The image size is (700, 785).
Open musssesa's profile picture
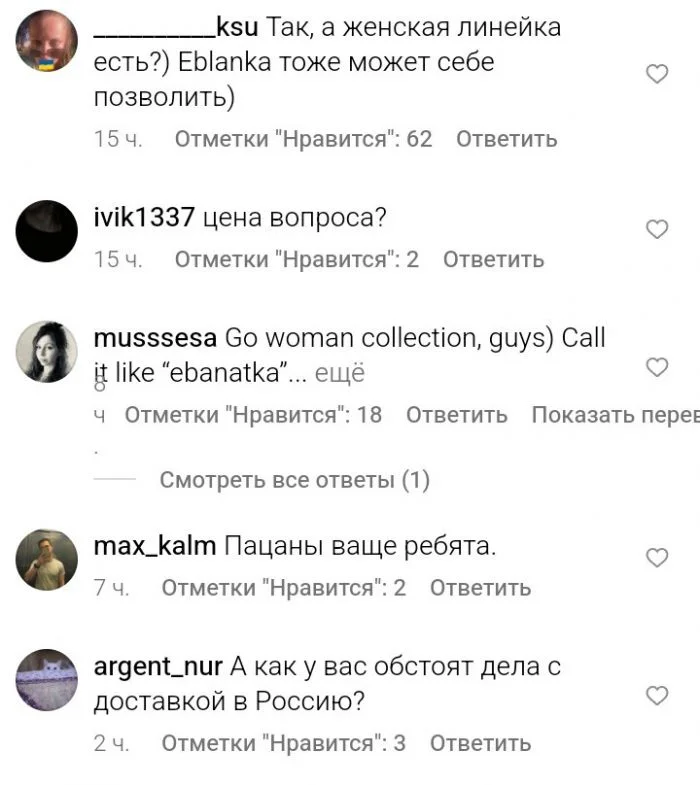[47, 351]
